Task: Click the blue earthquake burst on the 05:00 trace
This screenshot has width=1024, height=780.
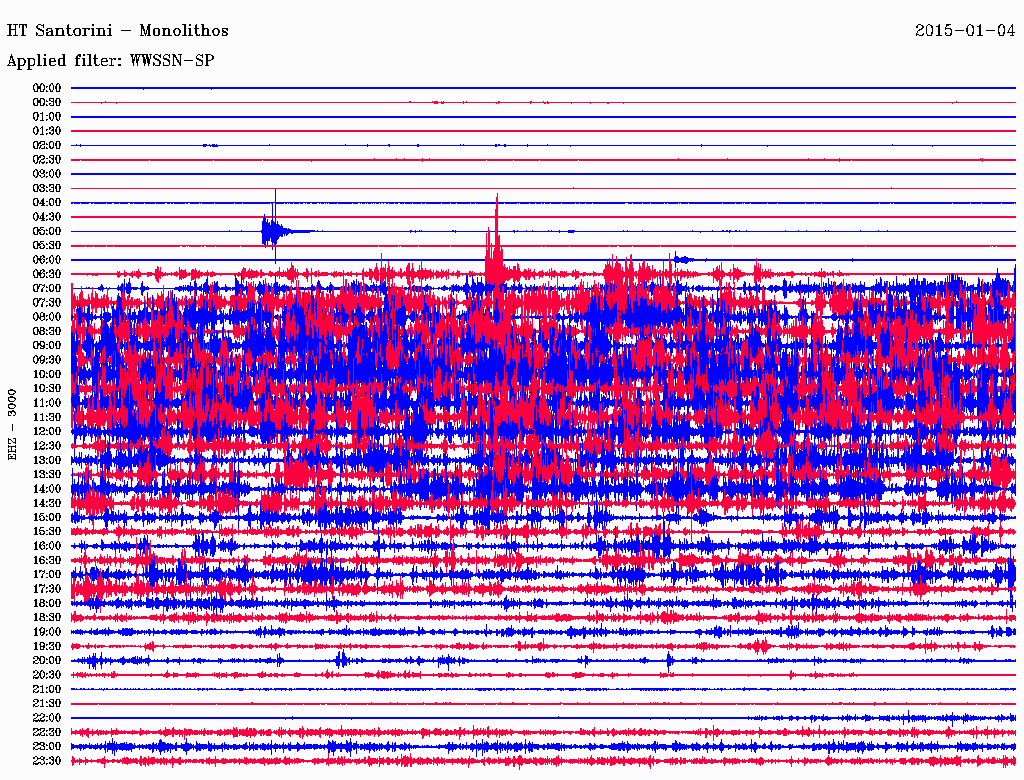Action: (x=274, y=230)
